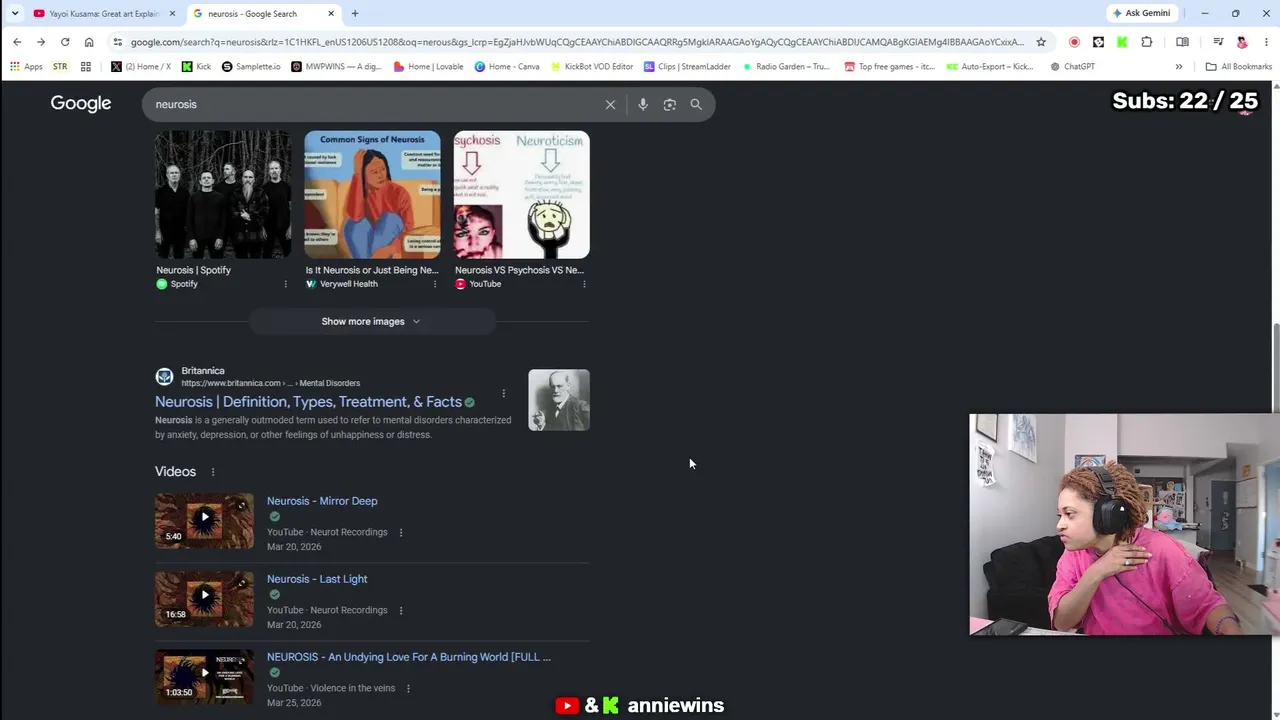Open Neurosis VS Psychosis image
Viewport: 1280px width, 720px height.
tap(522, 195)
